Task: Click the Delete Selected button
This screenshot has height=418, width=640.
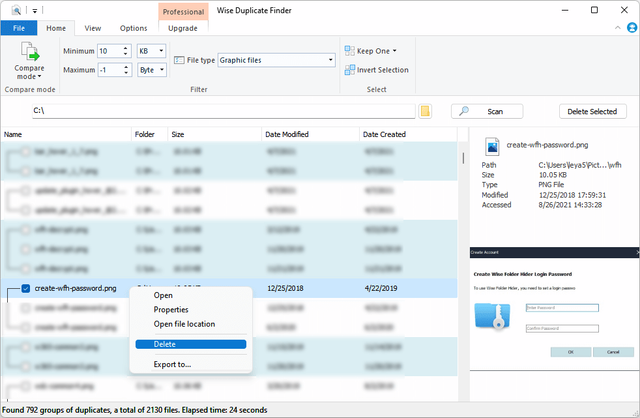Action: click(x=593, y=111)
